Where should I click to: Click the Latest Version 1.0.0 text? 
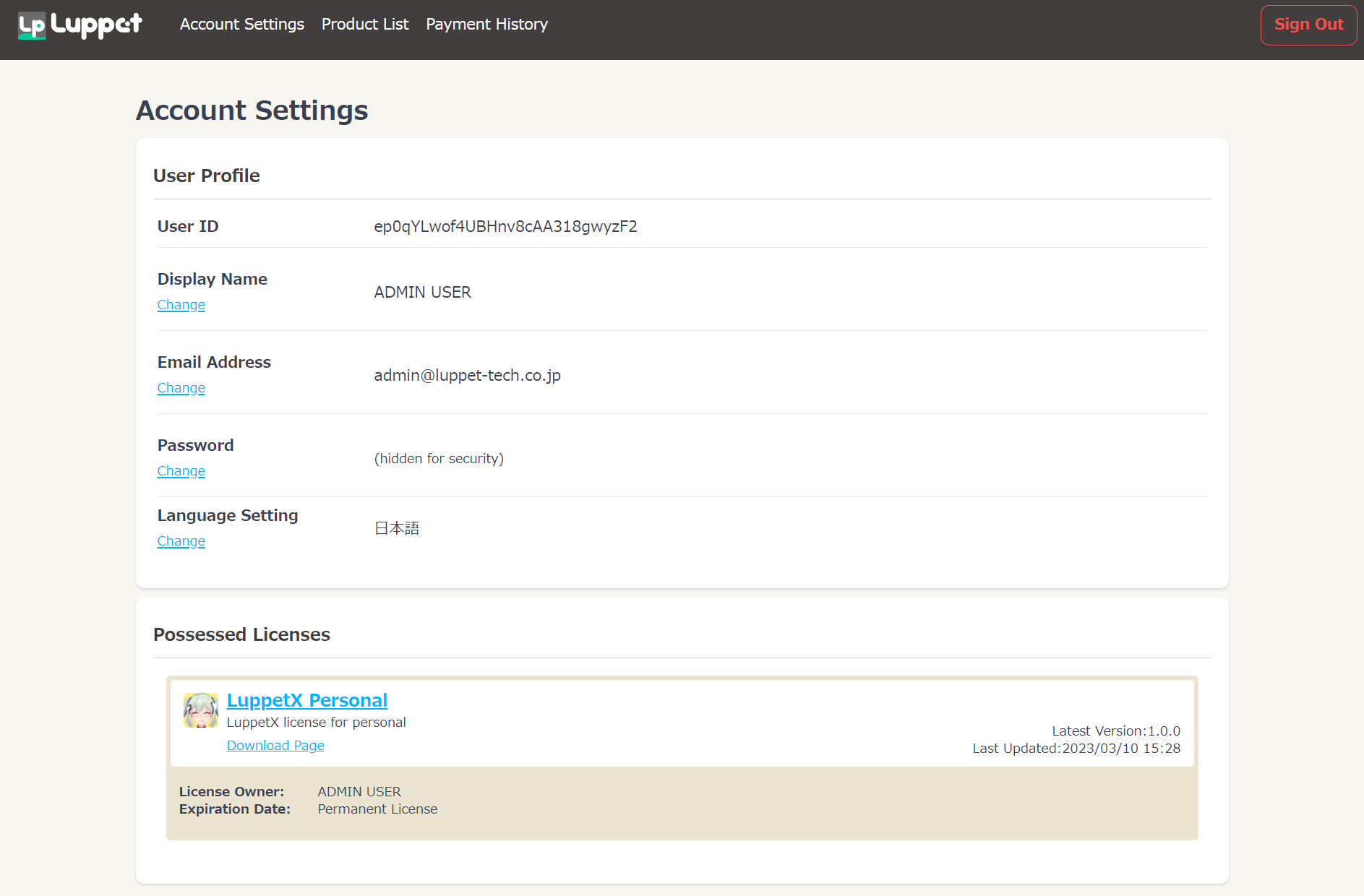[1115, 731]
